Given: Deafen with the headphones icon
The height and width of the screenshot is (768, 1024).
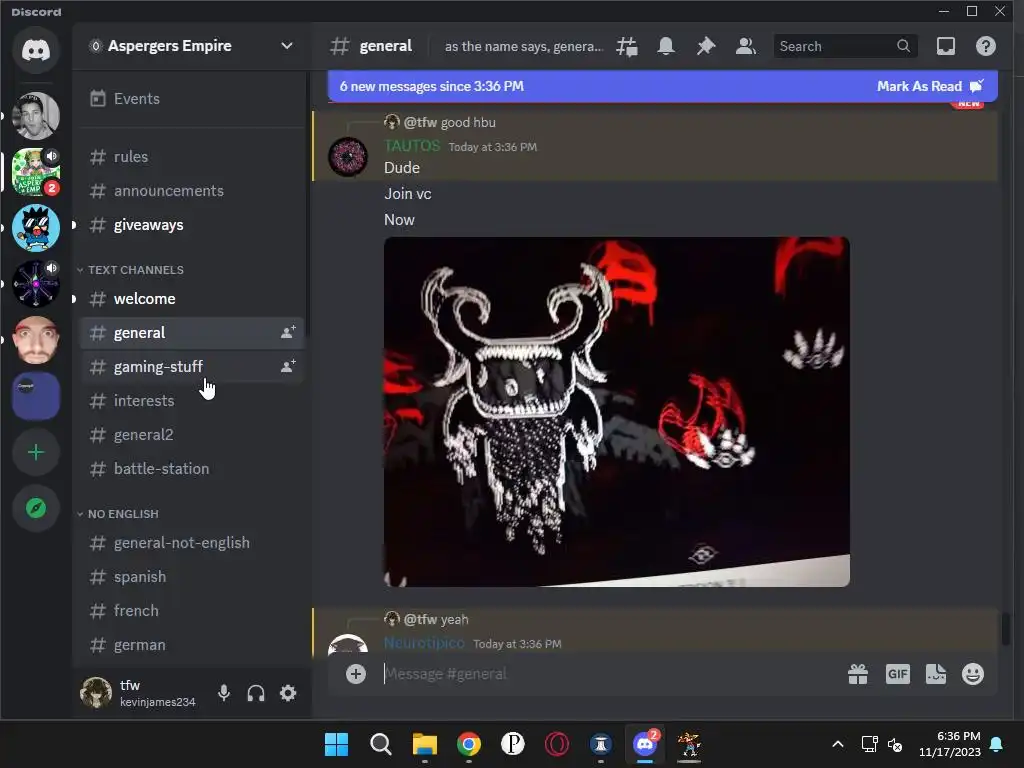Looking at the screenshot, I should pos(256,693).
